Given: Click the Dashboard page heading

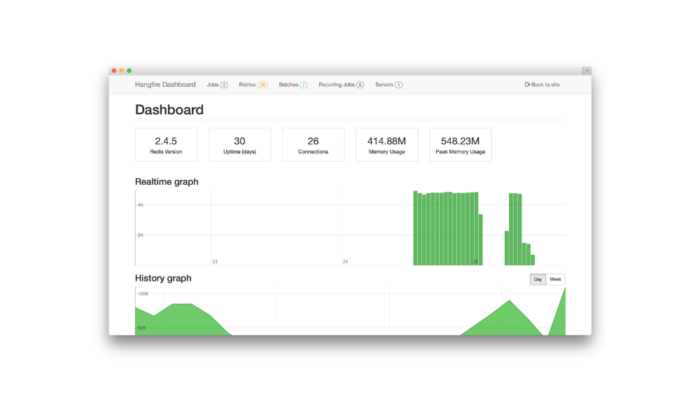Looking at the screenshot, I should [169, 110].
